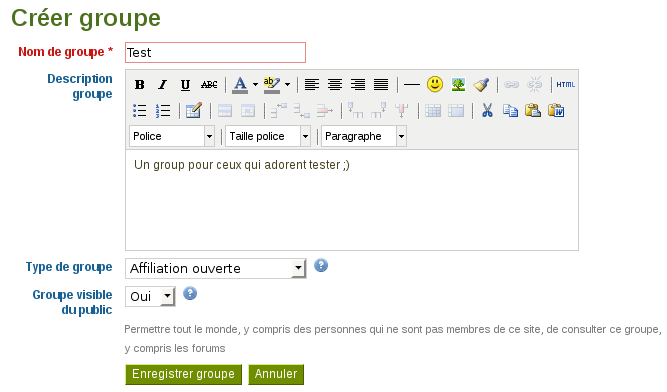Show help for Groupe visible du public
Screen dimensions: 667x392
pyautogui.click(x=190, y=293)
